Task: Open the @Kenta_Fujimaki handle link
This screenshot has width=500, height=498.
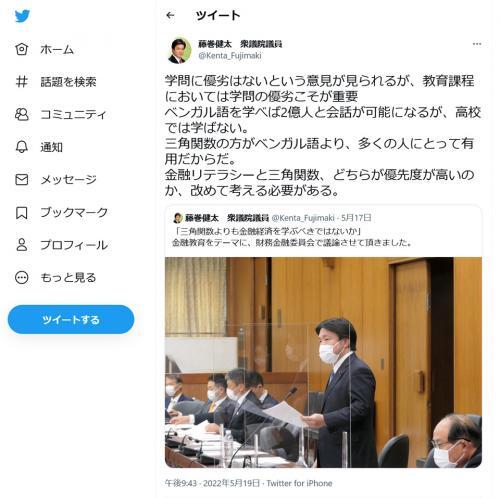Action: [230, 56]
